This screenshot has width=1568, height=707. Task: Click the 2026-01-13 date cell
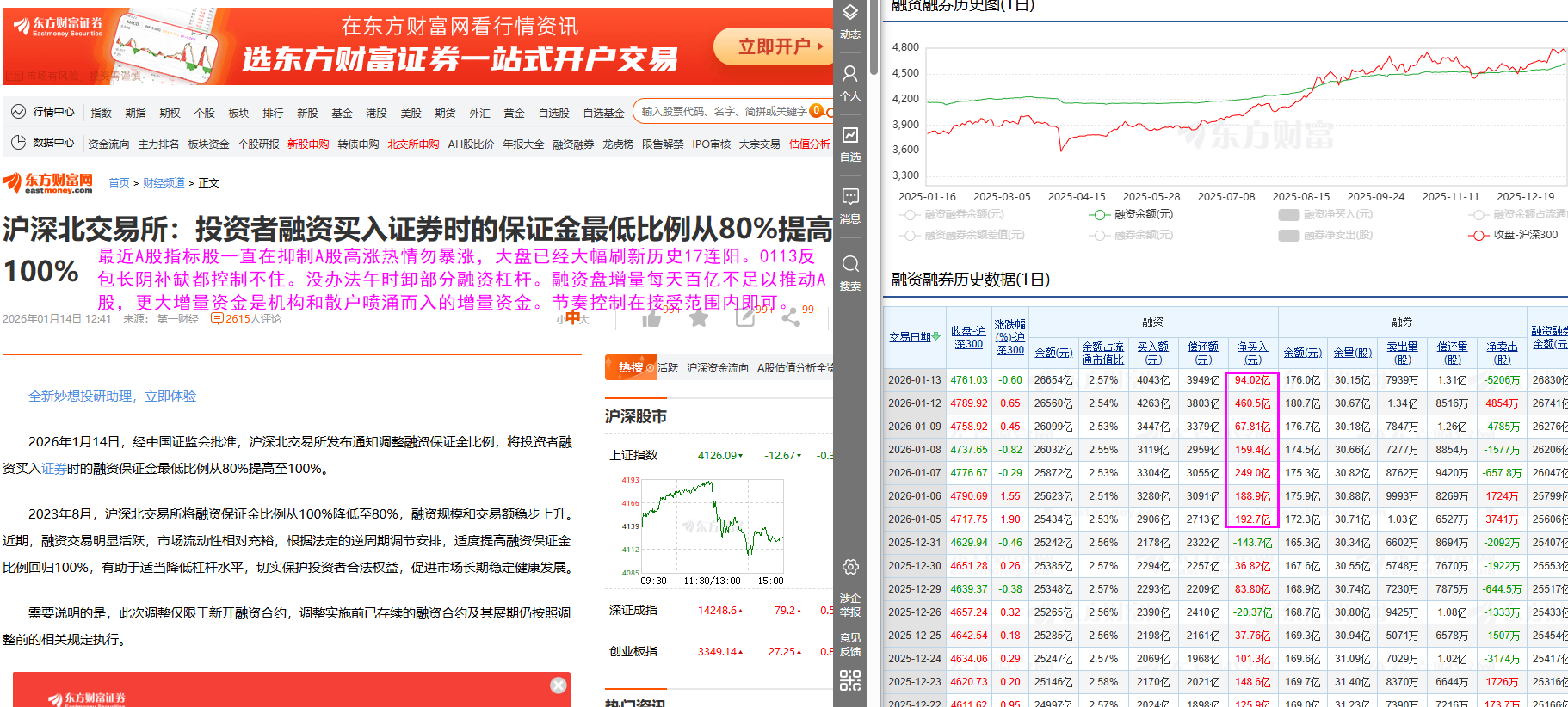(x=915, y=379)
